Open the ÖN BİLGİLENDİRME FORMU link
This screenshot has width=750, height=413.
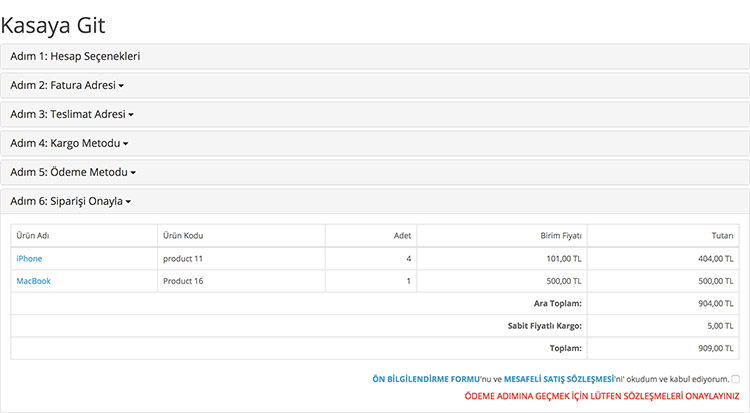pos(427,379)
